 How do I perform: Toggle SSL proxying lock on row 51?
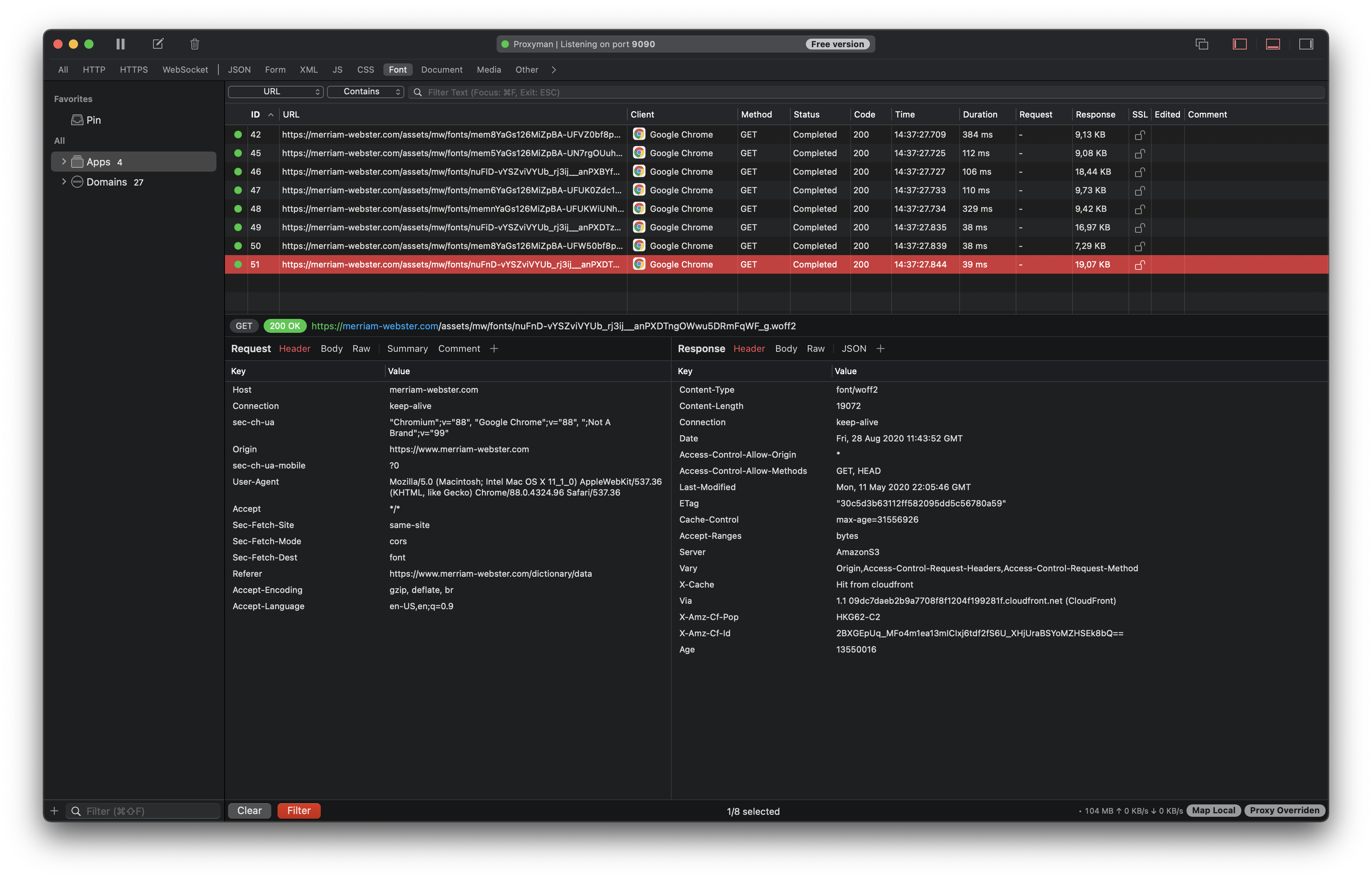(x=1139, y=264)
